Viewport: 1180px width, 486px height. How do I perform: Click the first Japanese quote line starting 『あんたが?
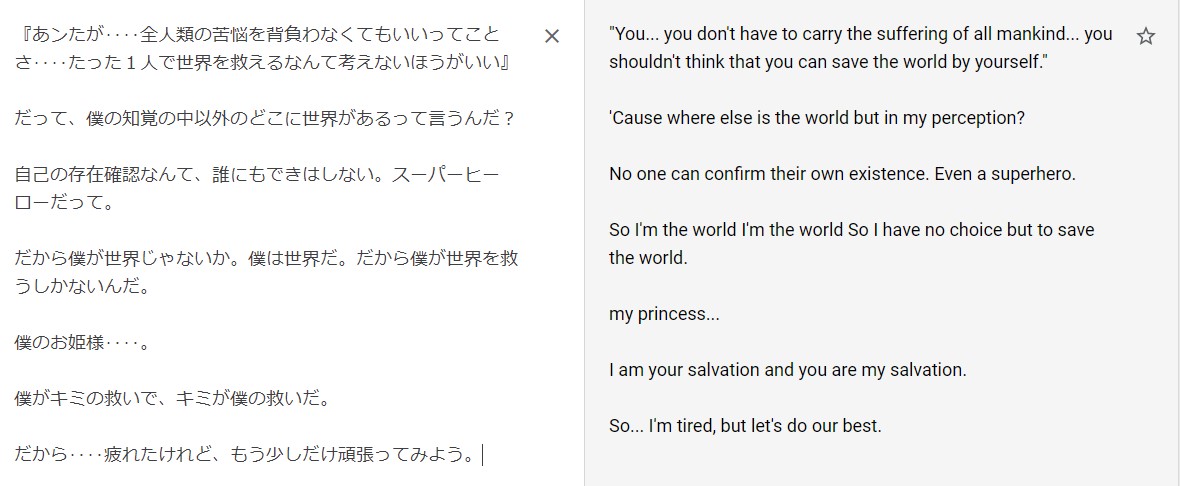click(x=257, y=34)
